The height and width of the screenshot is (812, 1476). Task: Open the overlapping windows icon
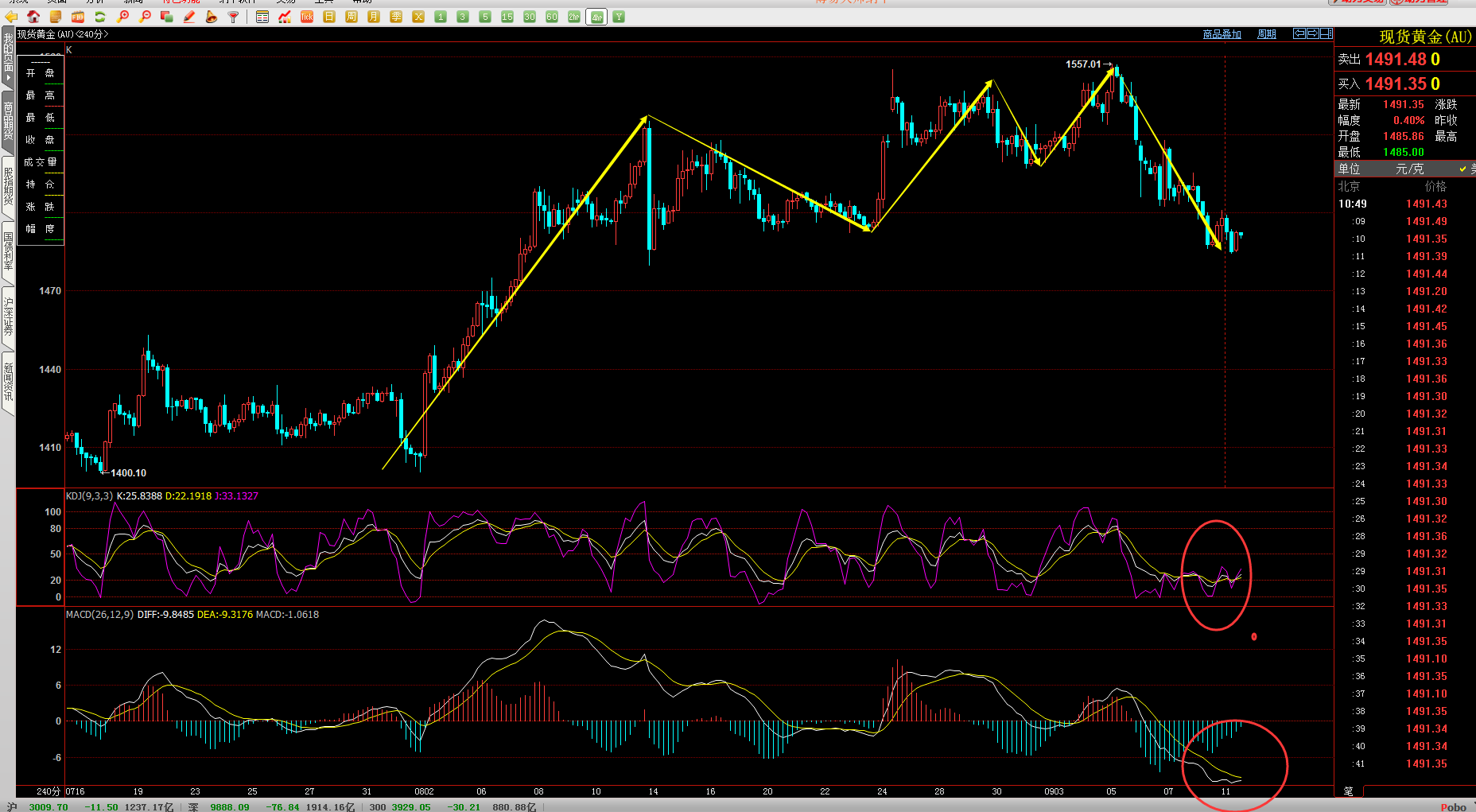click(167, 17)
